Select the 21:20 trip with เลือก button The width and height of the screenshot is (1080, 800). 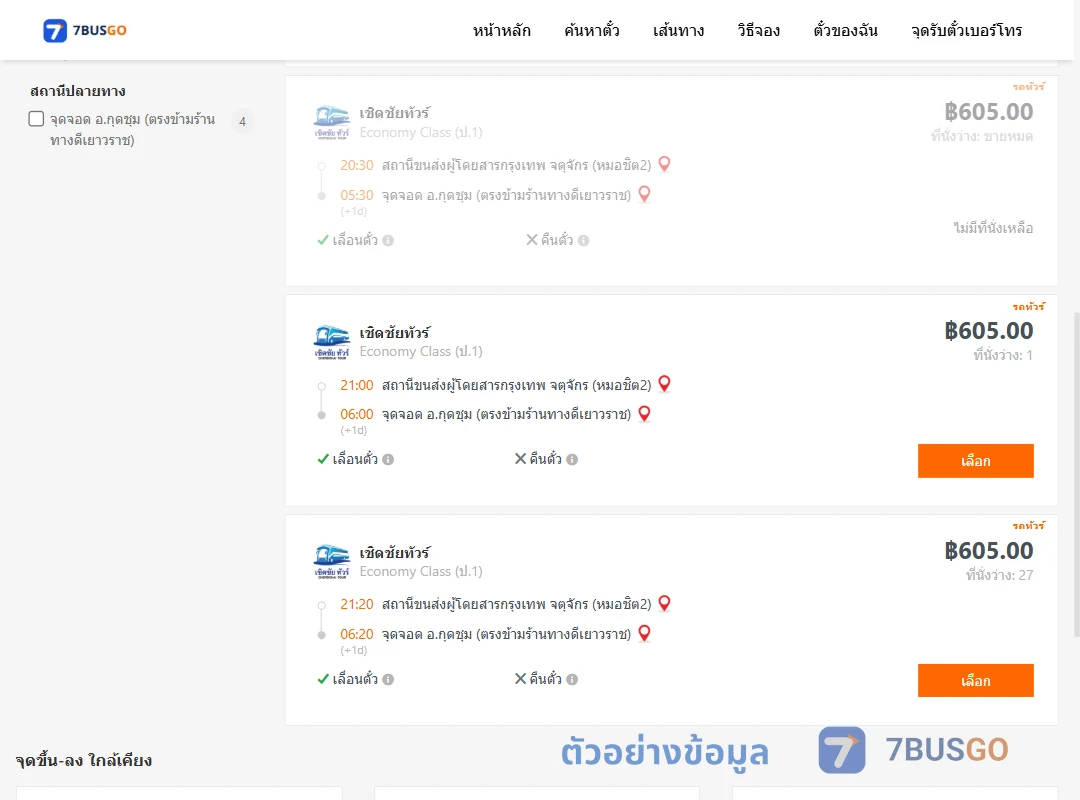pos(975,681)
